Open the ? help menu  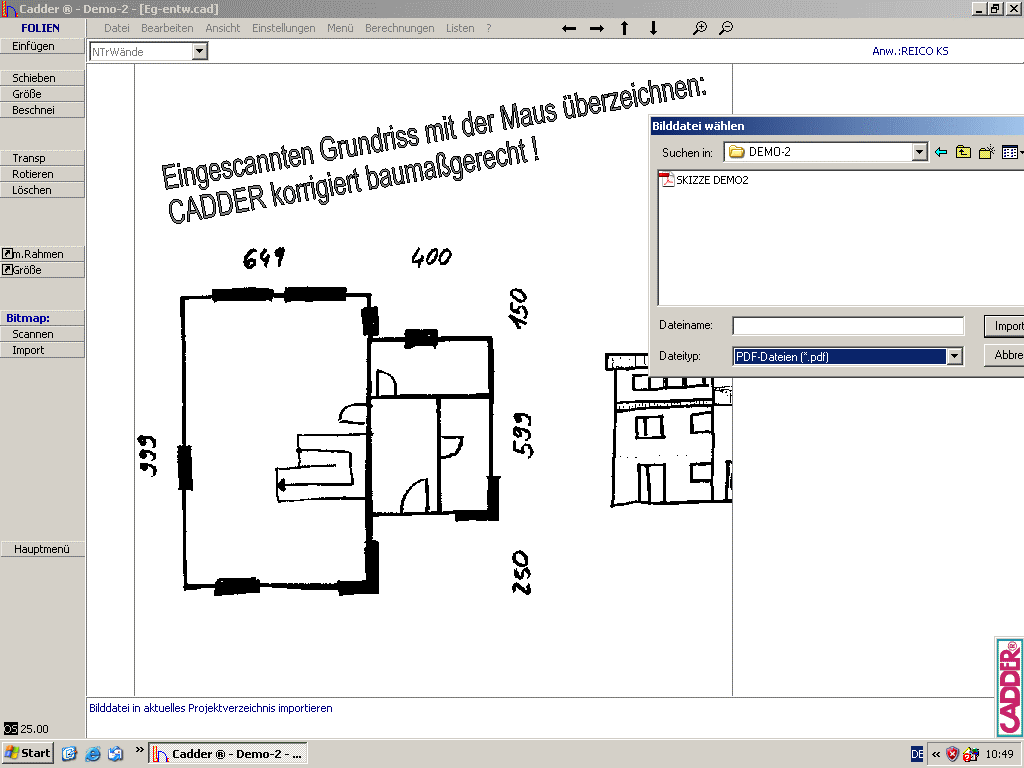click(488, 28)
